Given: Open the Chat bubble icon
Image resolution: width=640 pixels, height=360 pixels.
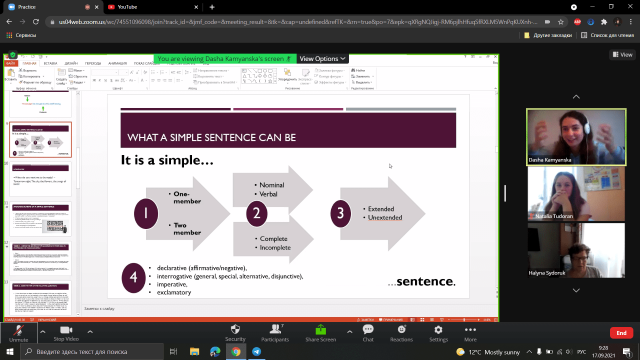Looking at the screenshot, I should pos(368,329).
